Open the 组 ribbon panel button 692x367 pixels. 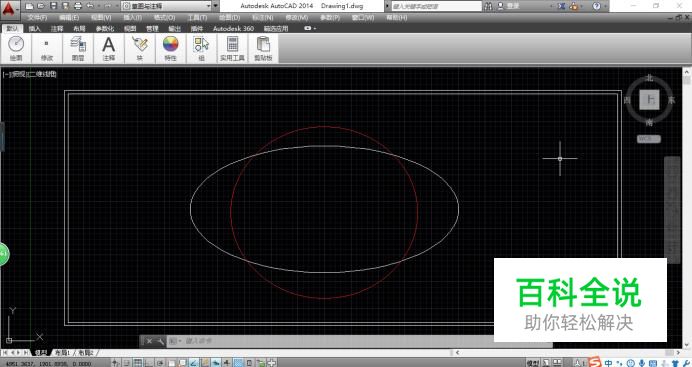click(201, 49)
